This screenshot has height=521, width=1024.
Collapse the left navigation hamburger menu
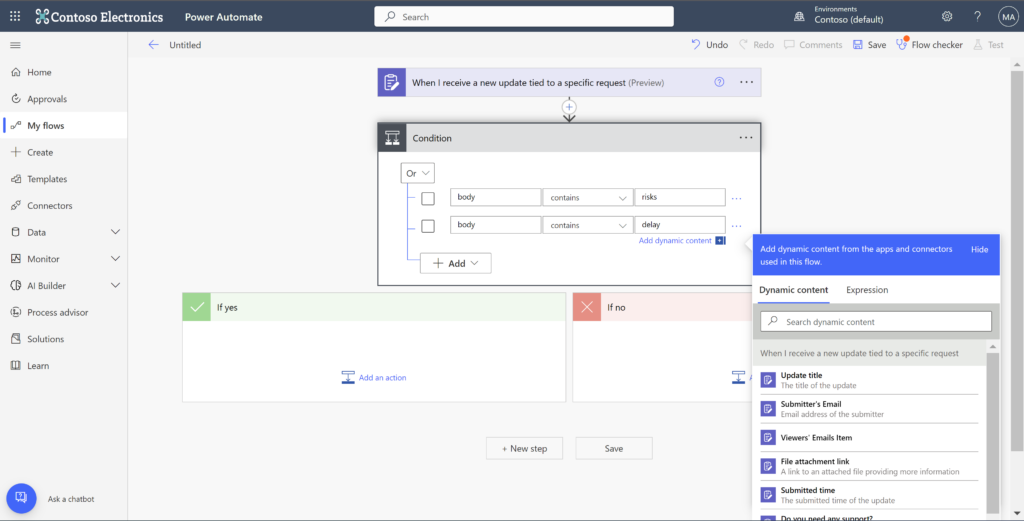(x=15, y=45)
